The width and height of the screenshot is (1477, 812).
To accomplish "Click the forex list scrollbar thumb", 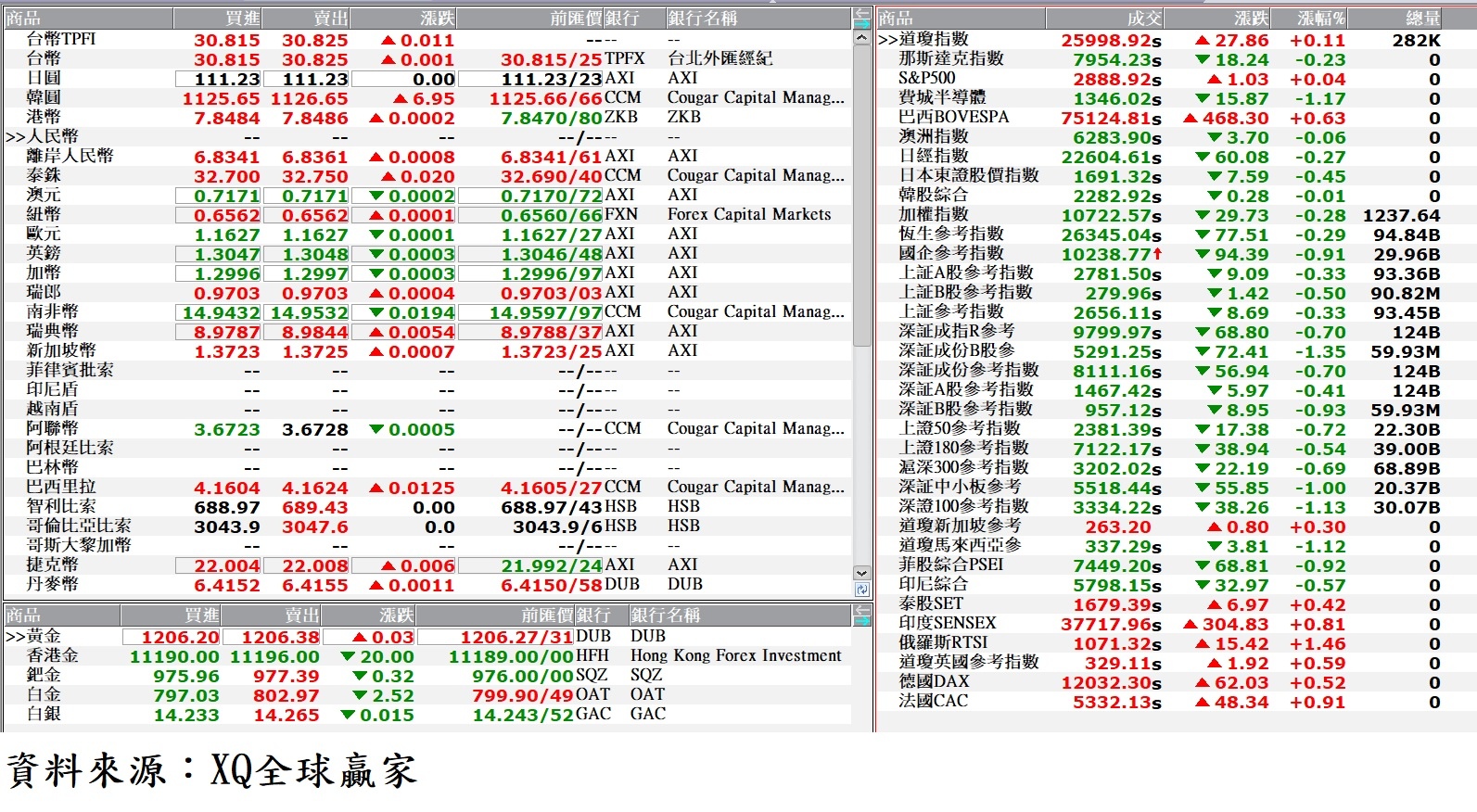I will click(861, 197).
